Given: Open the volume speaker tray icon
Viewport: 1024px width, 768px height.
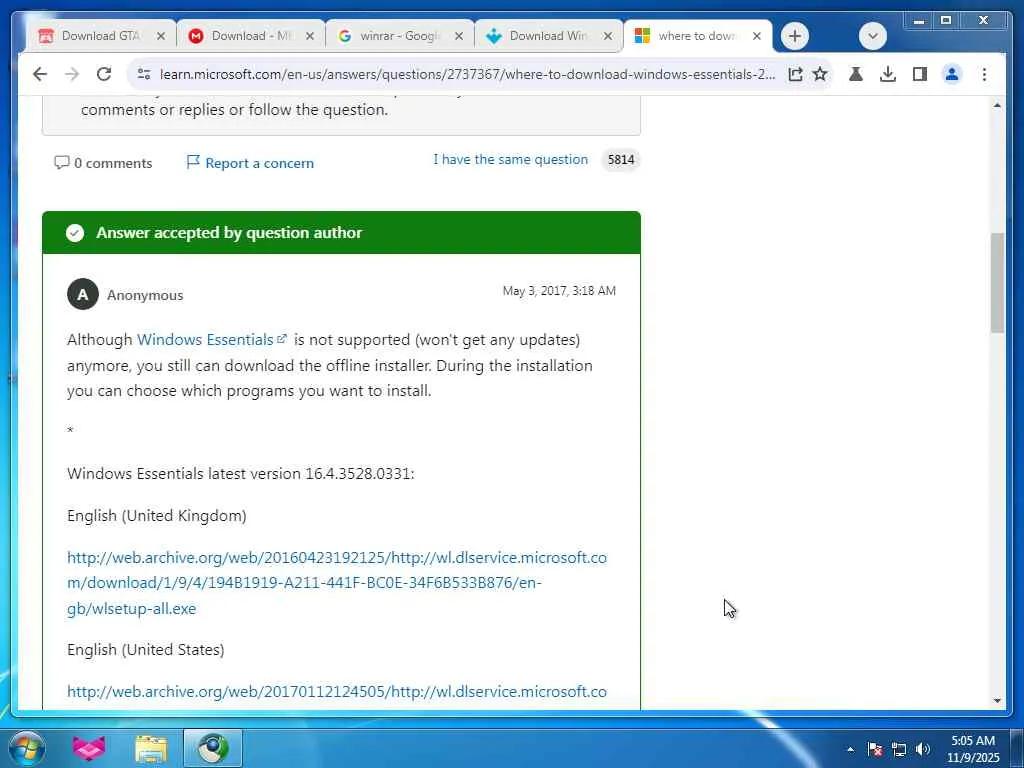Looking at the screenshot, I should coord(923,749).
